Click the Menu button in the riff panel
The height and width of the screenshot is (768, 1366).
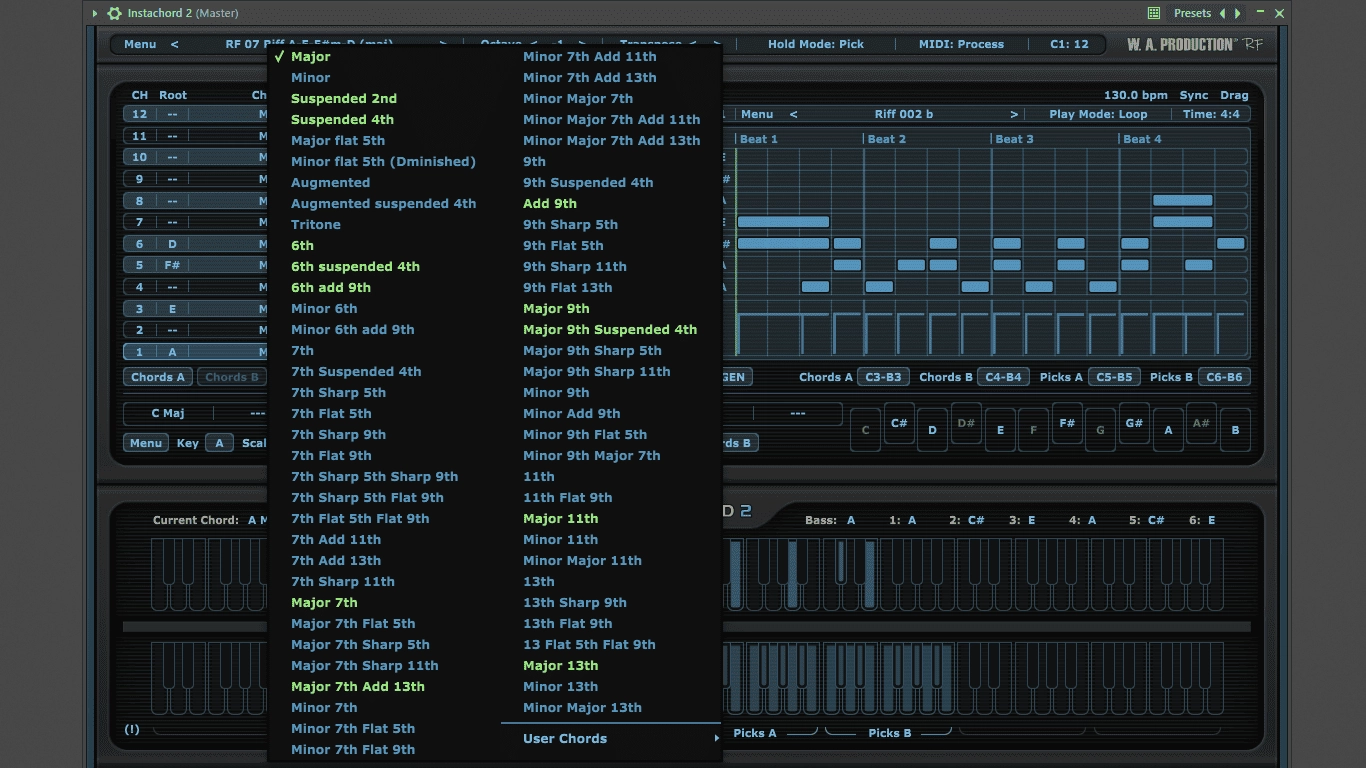click(x=757, y=114)
